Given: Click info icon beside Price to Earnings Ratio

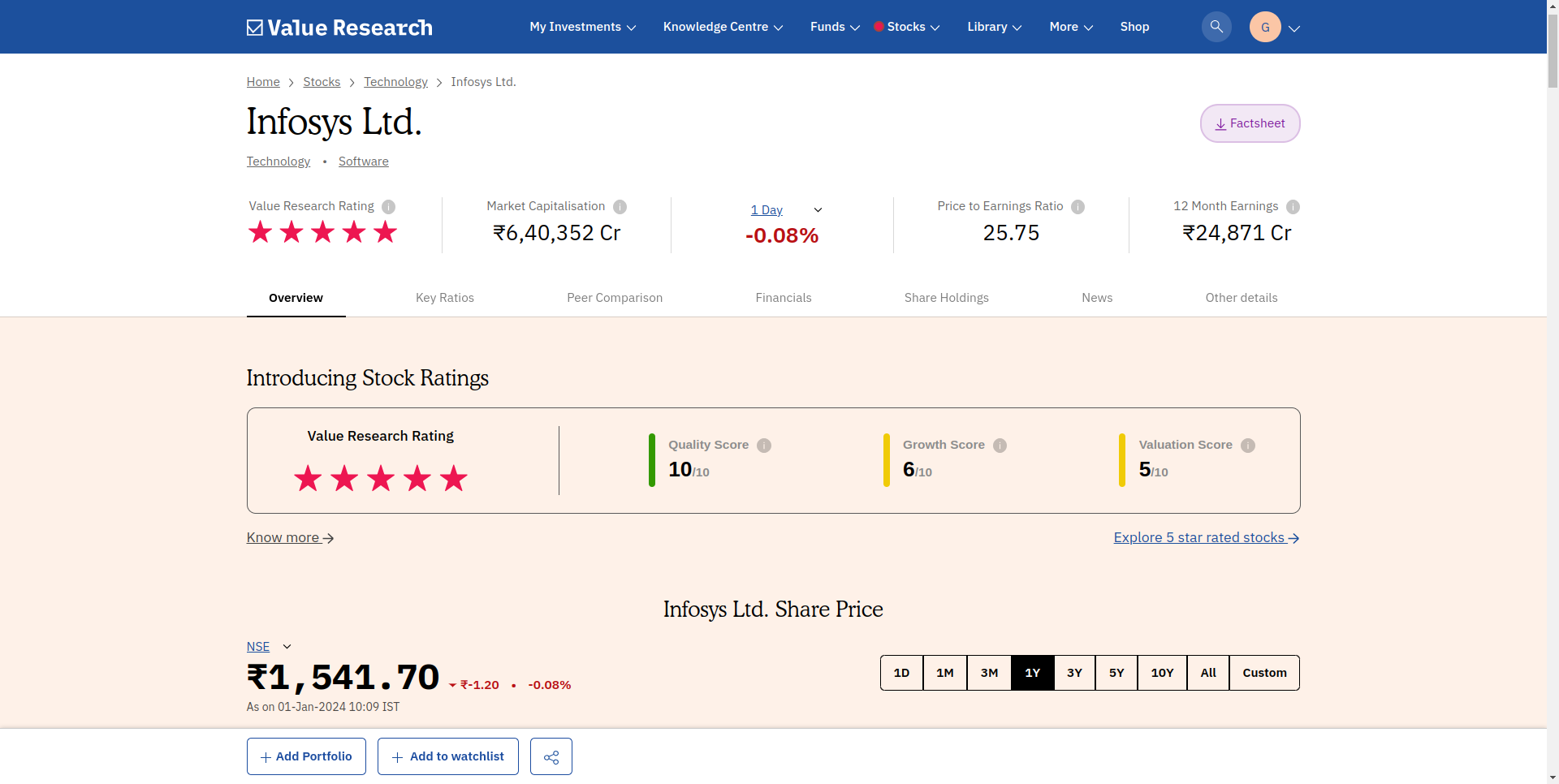Looking at the screenshot, I should point(1077,207).
